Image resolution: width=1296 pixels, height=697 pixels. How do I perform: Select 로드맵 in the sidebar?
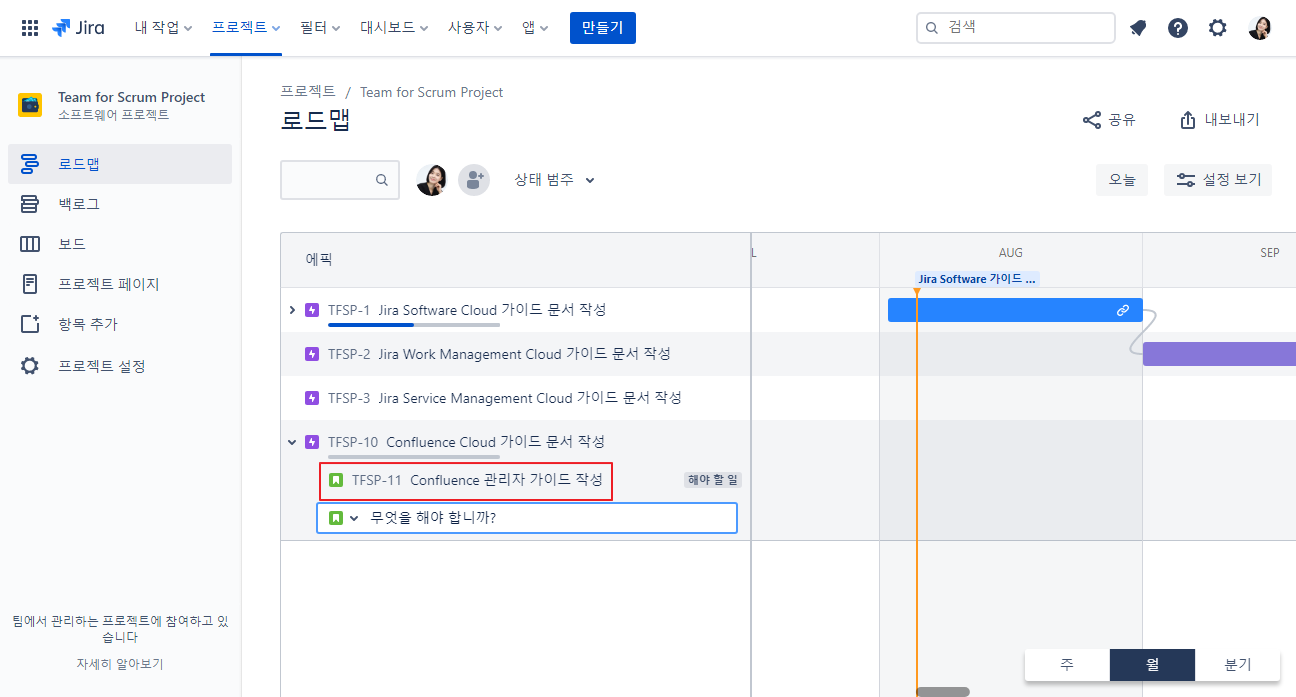[x=120, y=164]
